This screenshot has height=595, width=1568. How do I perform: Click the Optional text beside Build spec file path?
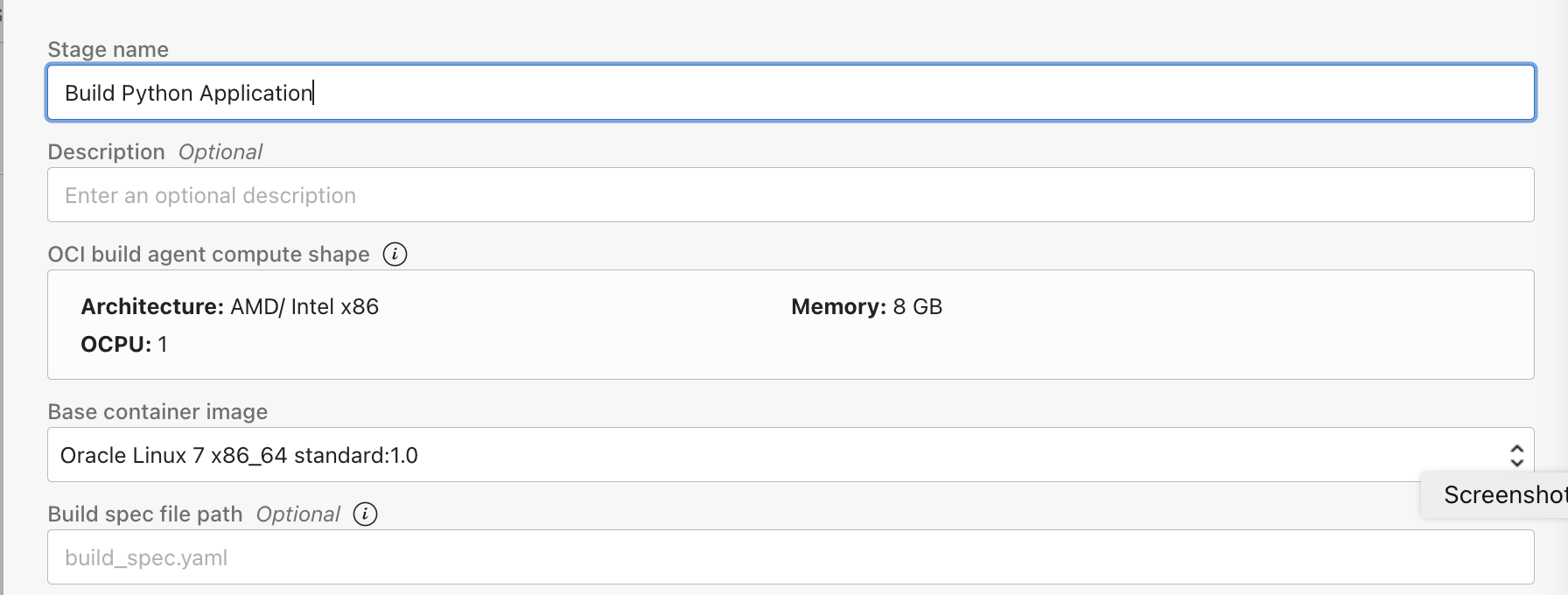click(297, 514)
